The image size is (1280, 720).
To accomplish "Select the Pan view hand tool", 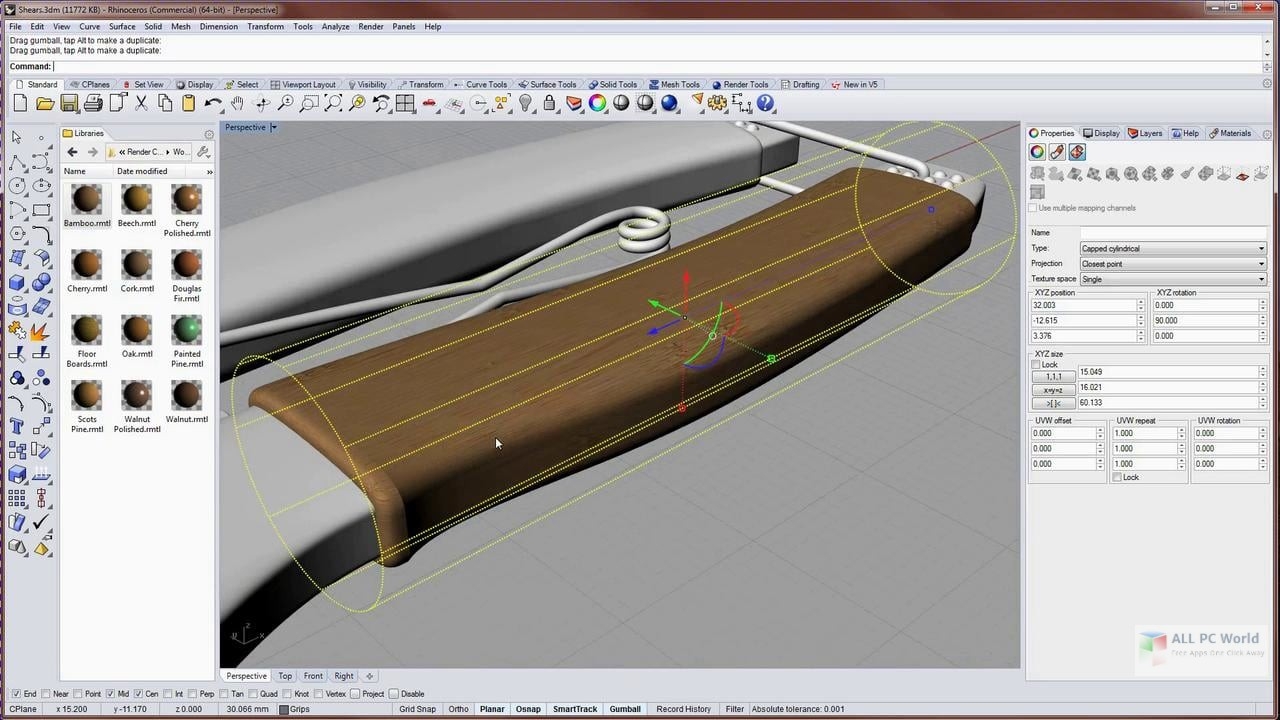I will [237, 103].
